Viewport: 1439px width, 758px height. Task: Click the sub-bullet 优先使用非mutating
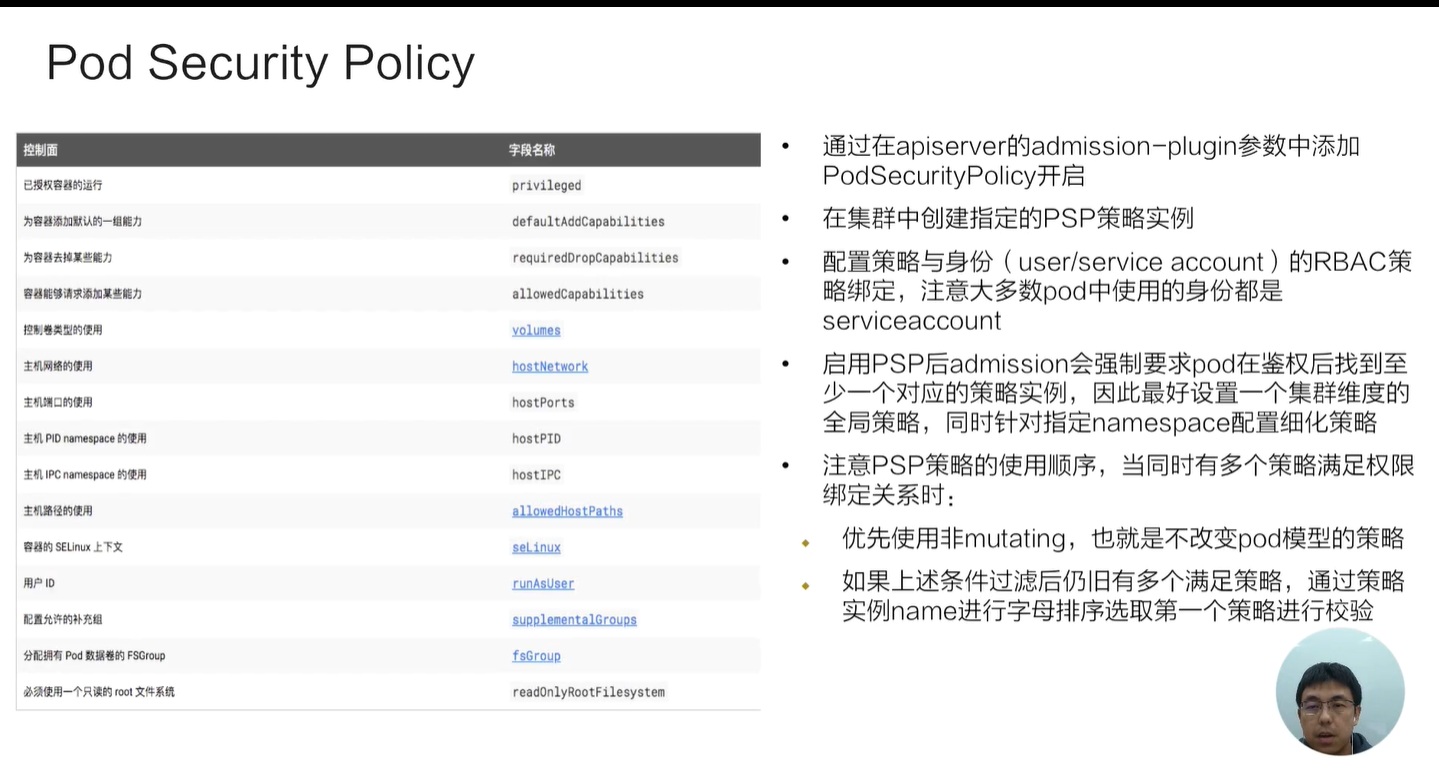pos(1123,538)
